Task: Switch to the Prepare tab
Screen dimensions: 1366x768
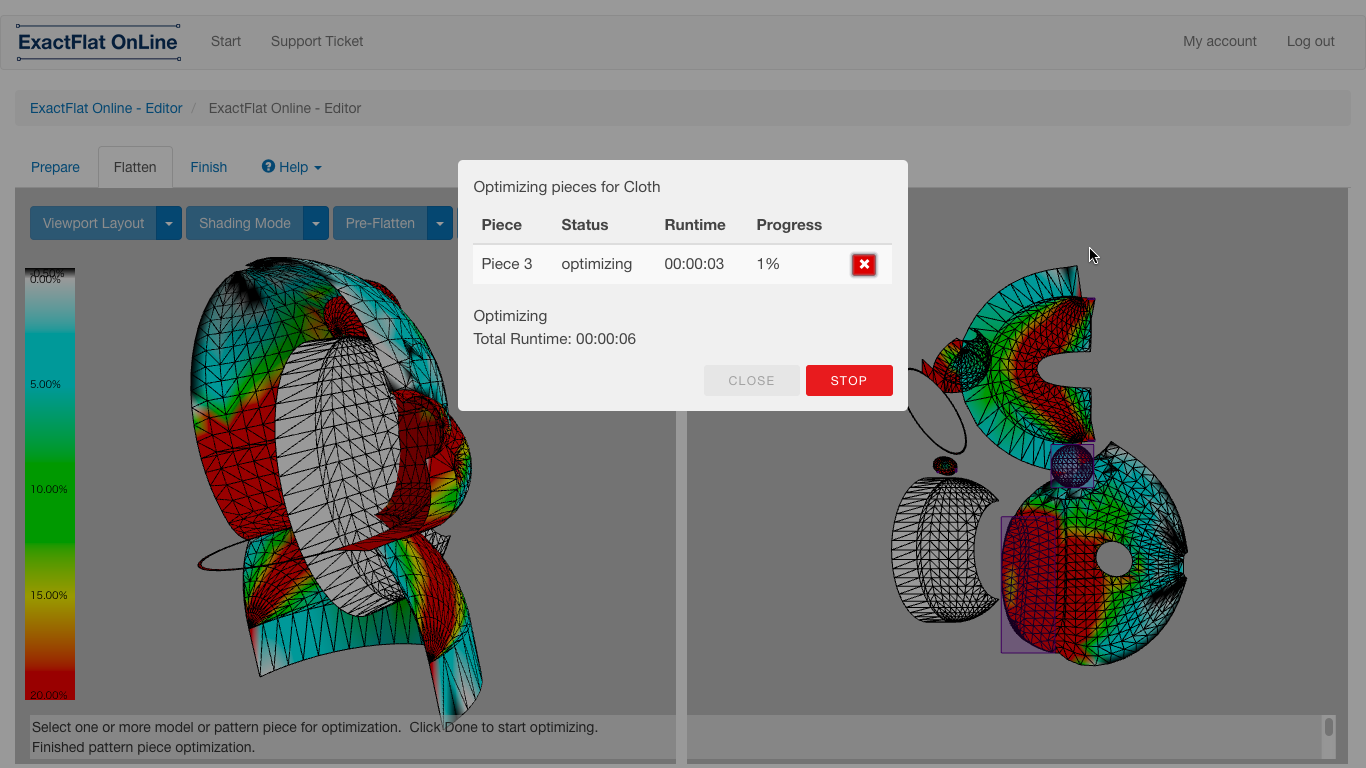Action: point(55,167)
